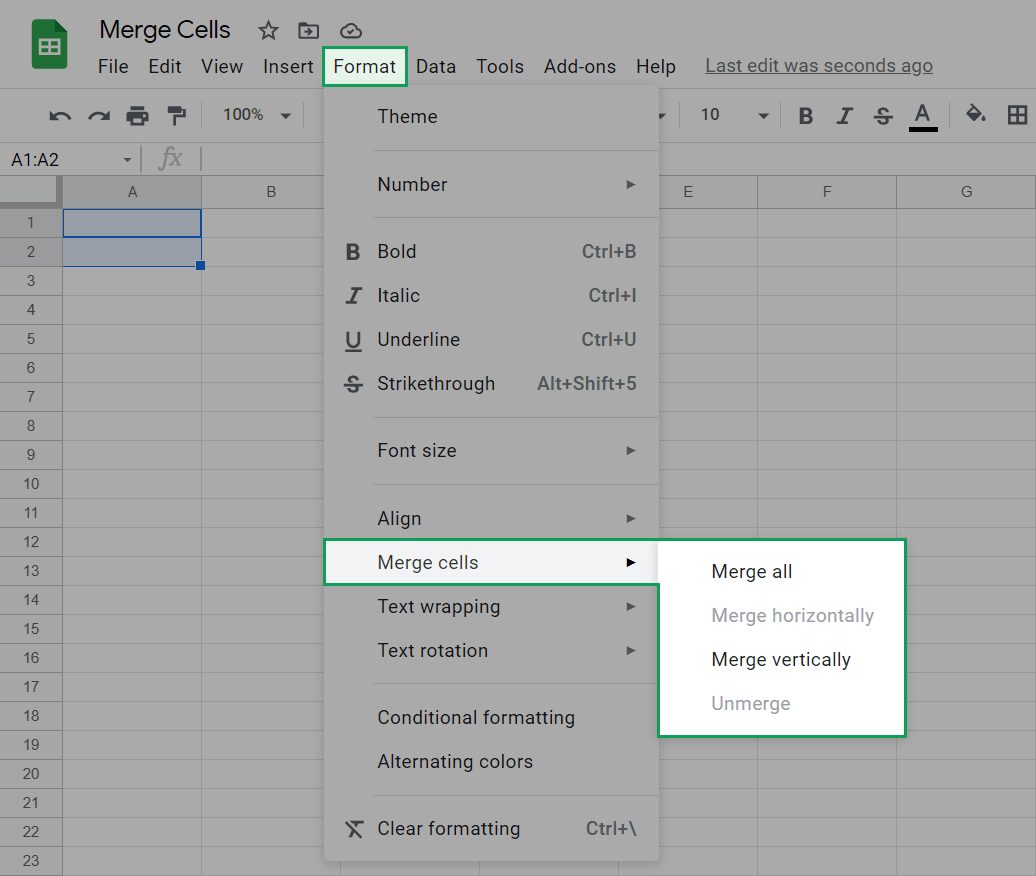This screenshot has height=876, width=1036.
Task: Open the Move to folder icon
Action: [307, 31]
